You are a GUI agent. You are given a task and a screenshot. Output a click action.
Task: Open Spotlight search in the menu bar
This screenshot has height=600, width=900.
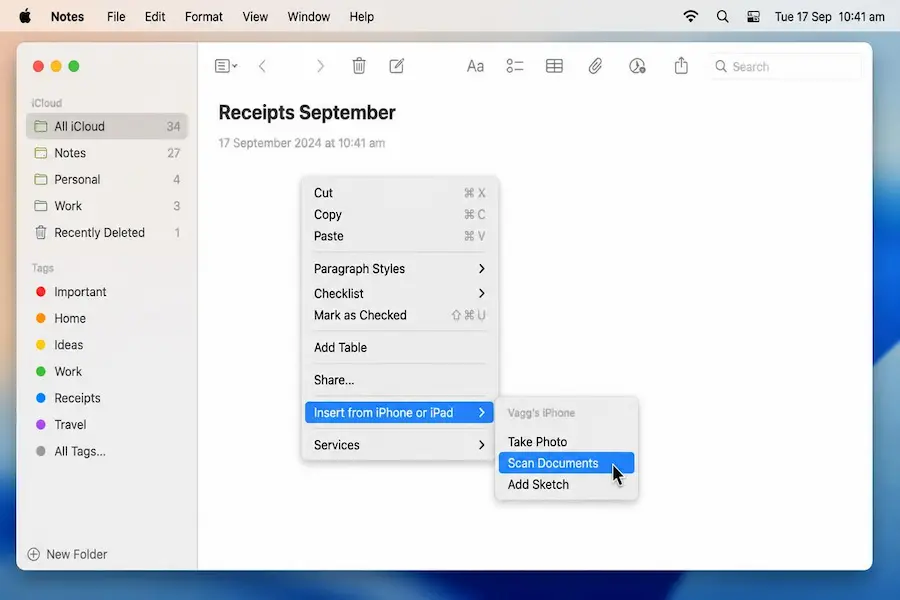723,17
